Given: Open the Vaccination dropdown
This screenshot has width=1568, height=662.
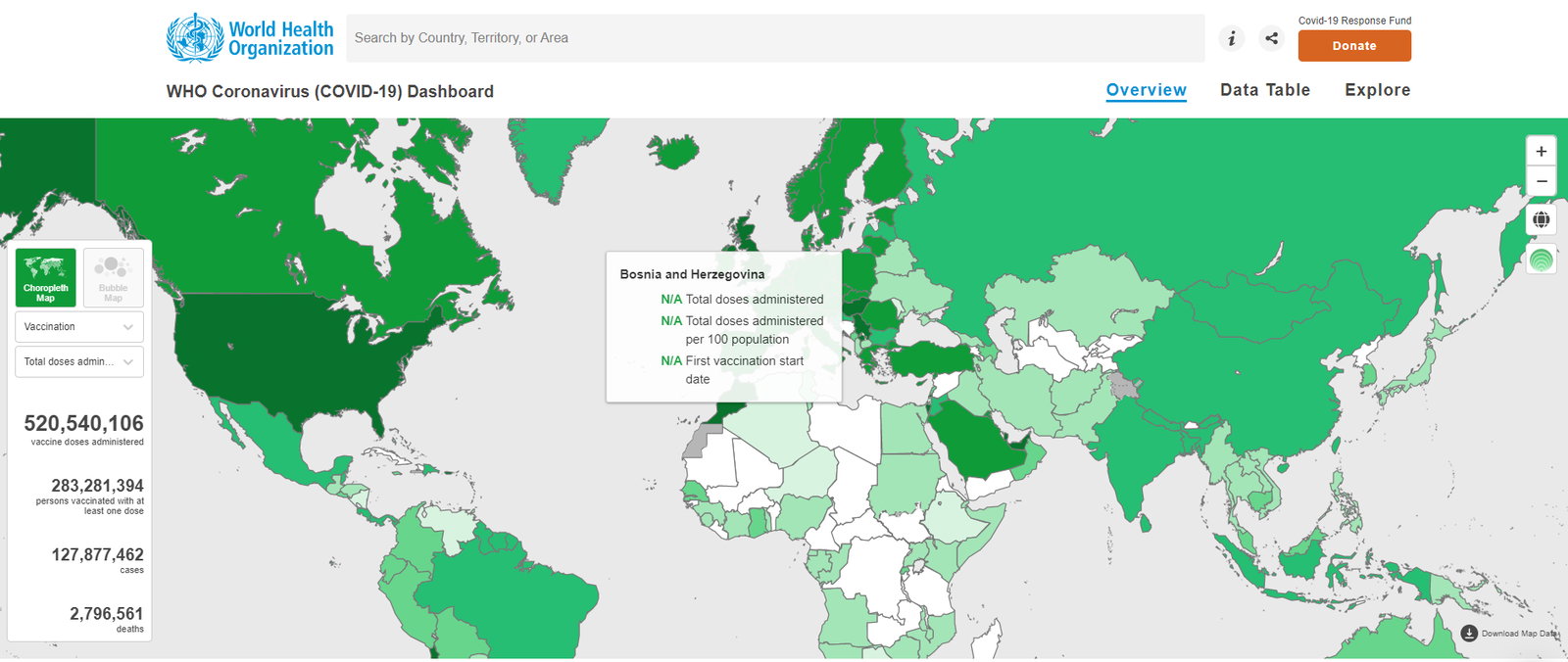Looking at the screenshot, I should pos(79,327).
